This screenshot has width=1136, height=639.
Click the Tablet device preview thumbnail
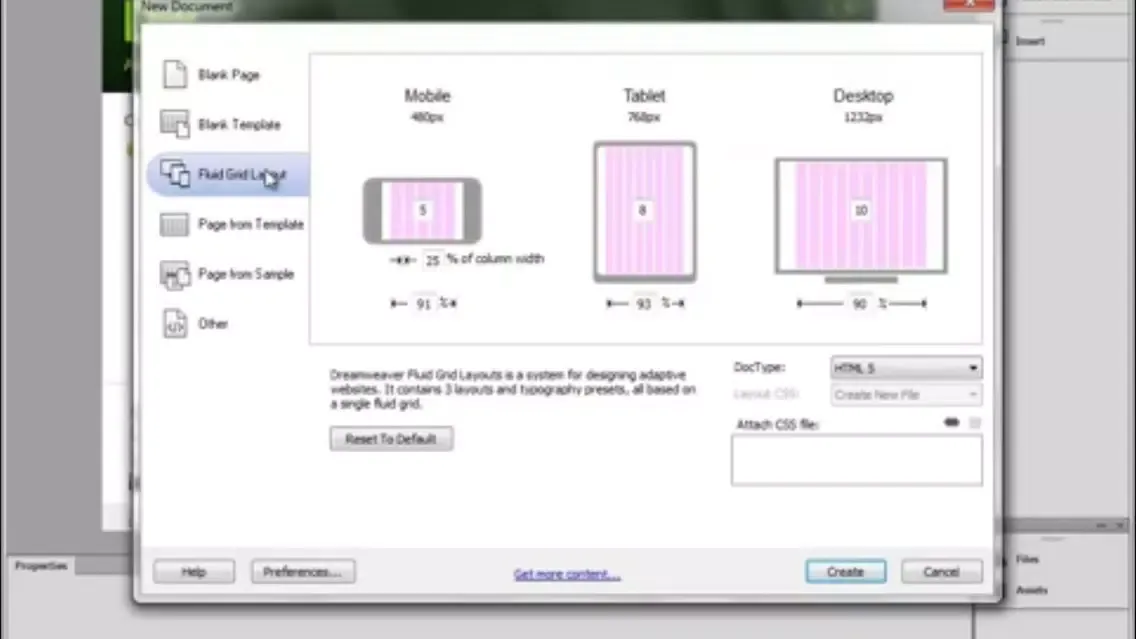point(645,212)
